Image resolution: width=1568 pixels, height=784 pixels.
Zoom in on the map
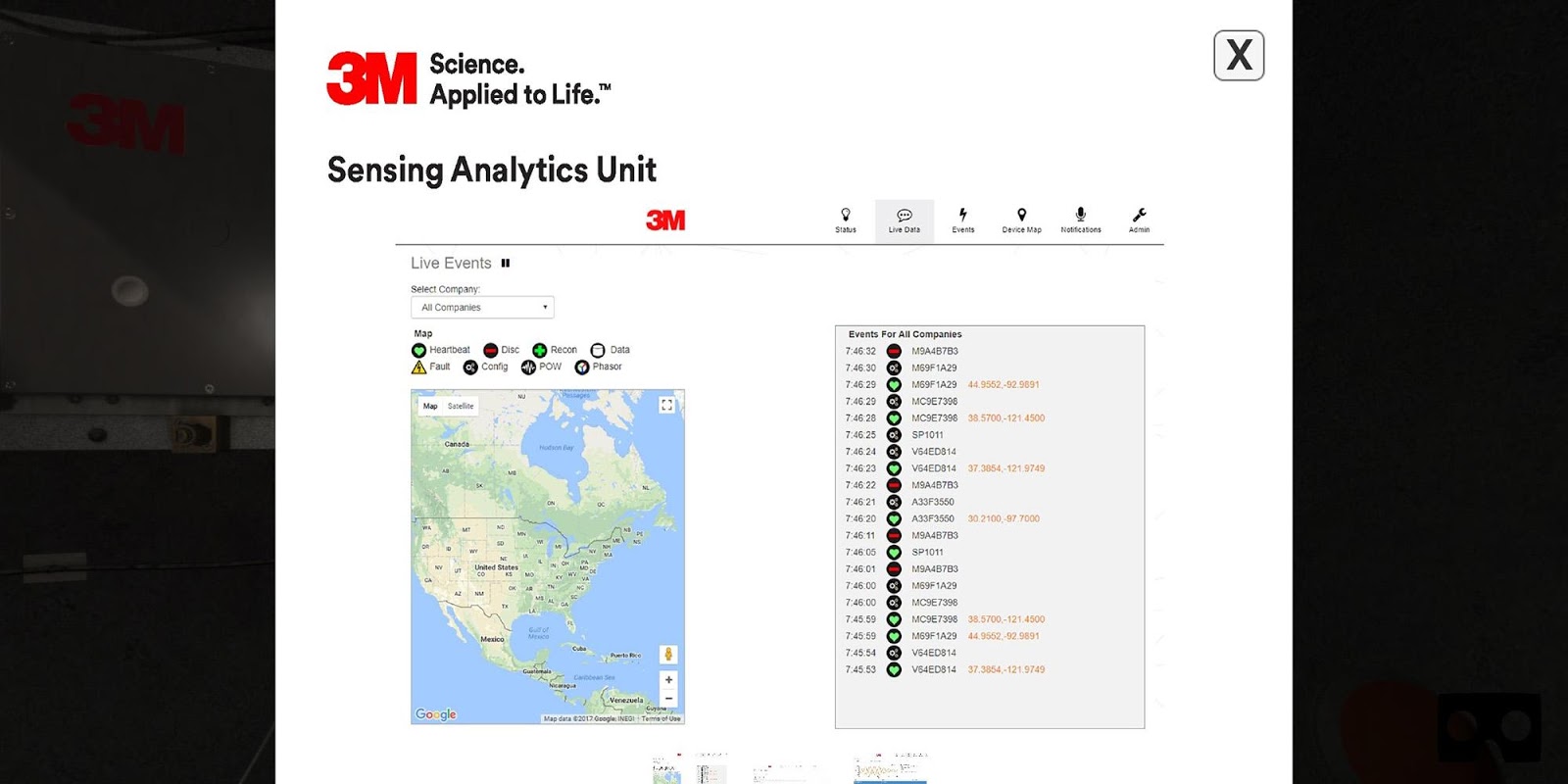pos(668,680)
